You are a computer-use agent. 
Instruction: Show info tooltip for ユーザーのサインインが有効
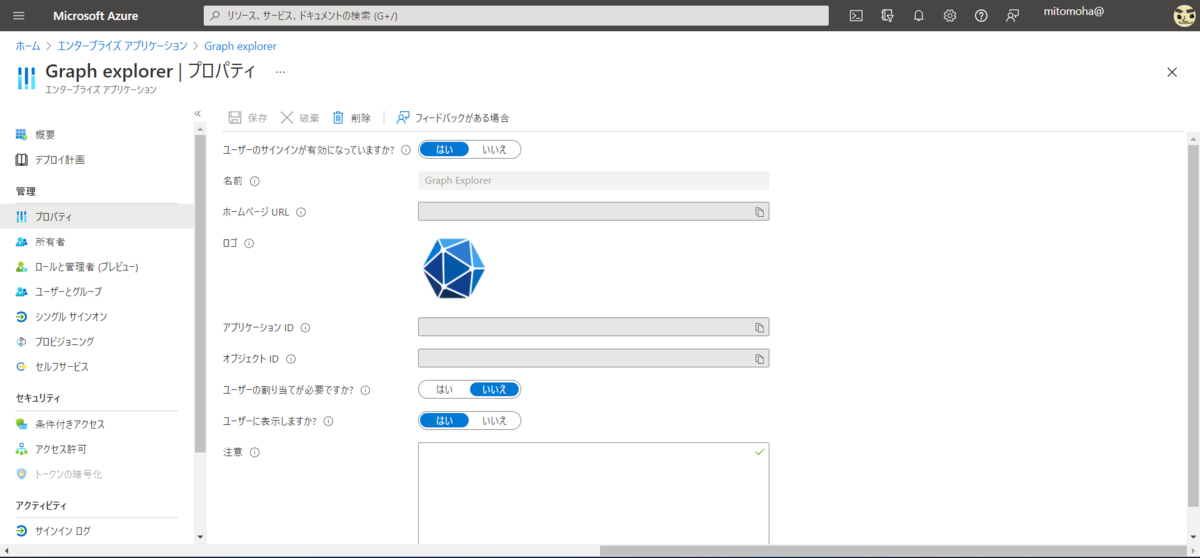coord(406,150)
